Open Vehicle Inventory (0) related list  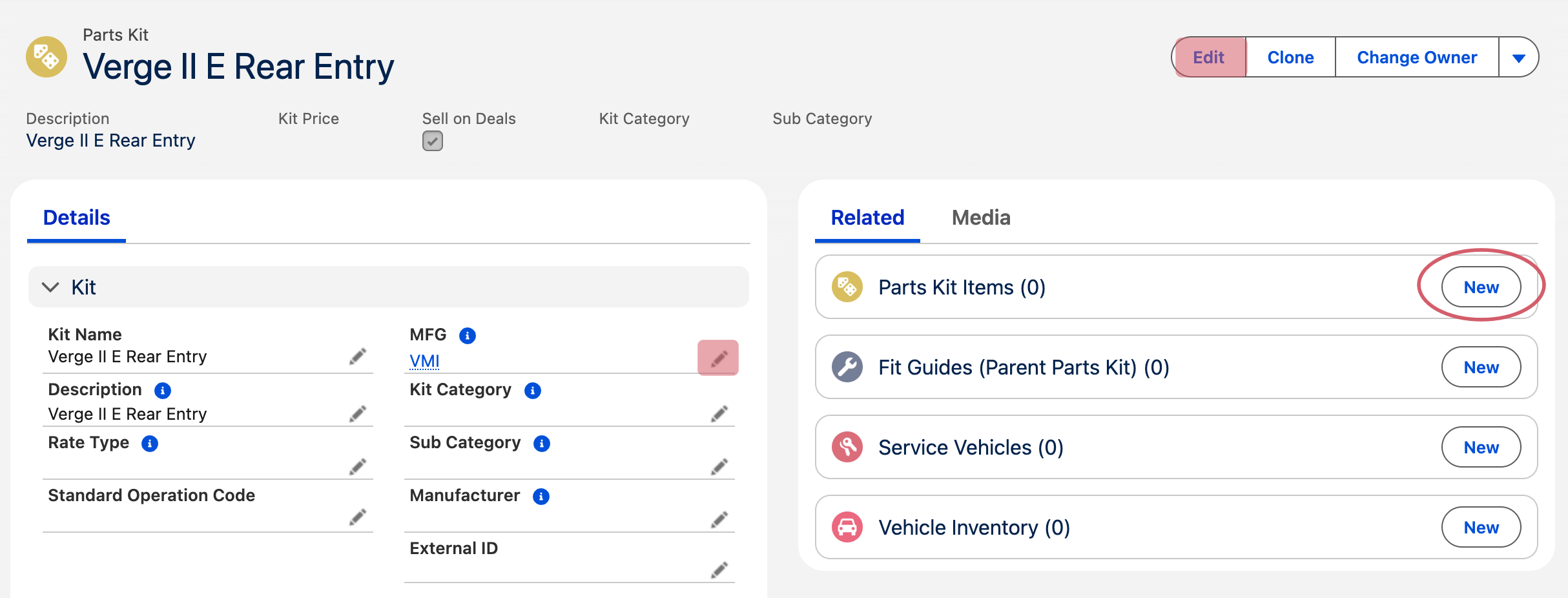tap(975, 527)
